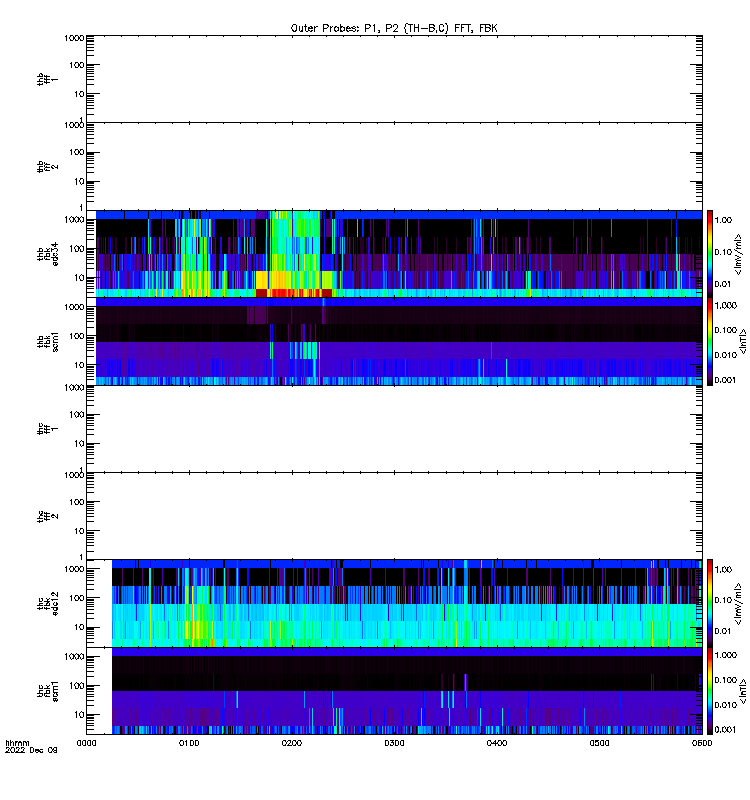
Task: Click the "2022 Dec 09" date label
Action: 31,750
